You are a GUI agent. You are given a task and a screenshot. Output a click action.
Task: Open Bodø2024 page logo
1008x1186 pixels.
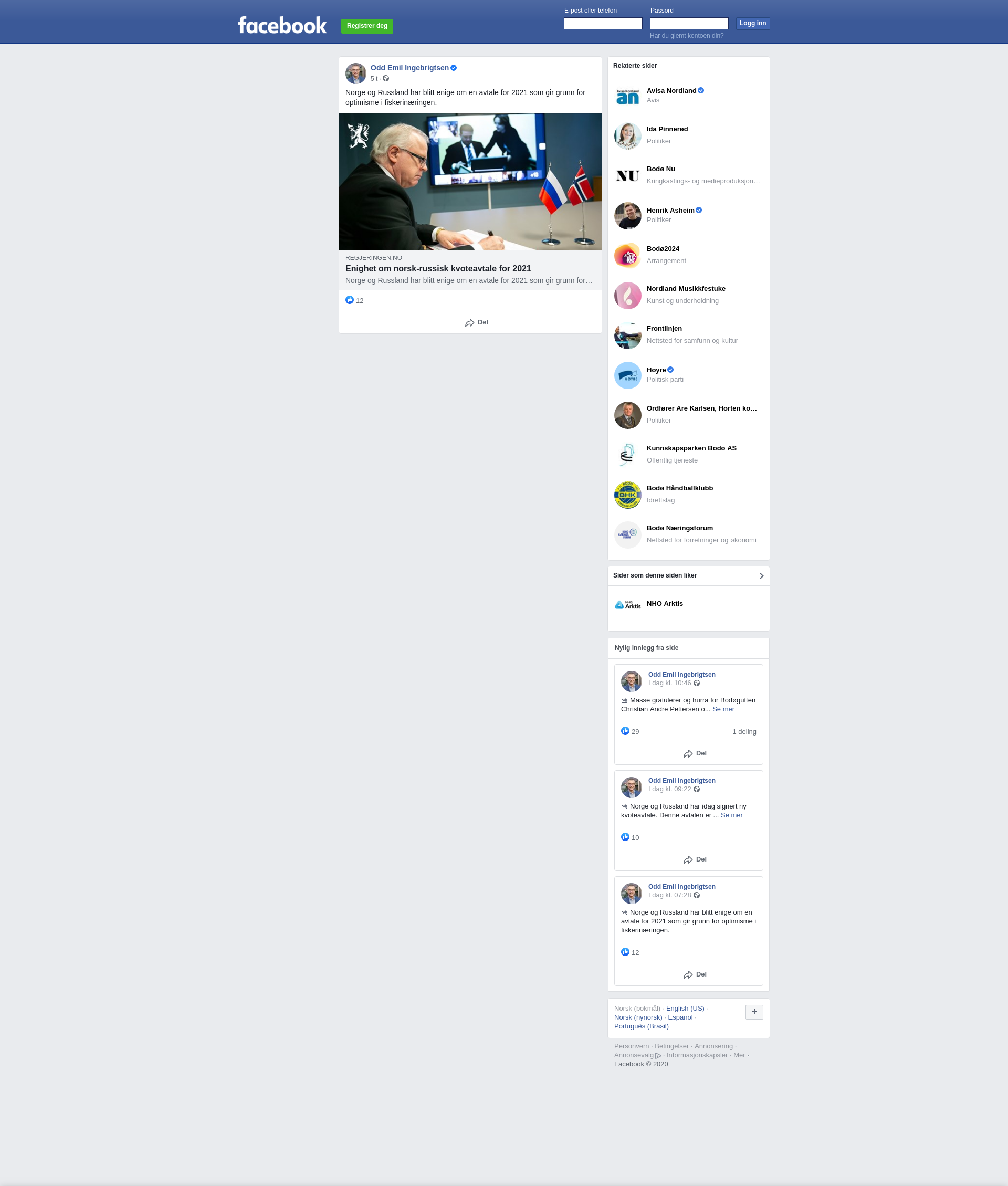pyautogui.click(x=627, y=255)
